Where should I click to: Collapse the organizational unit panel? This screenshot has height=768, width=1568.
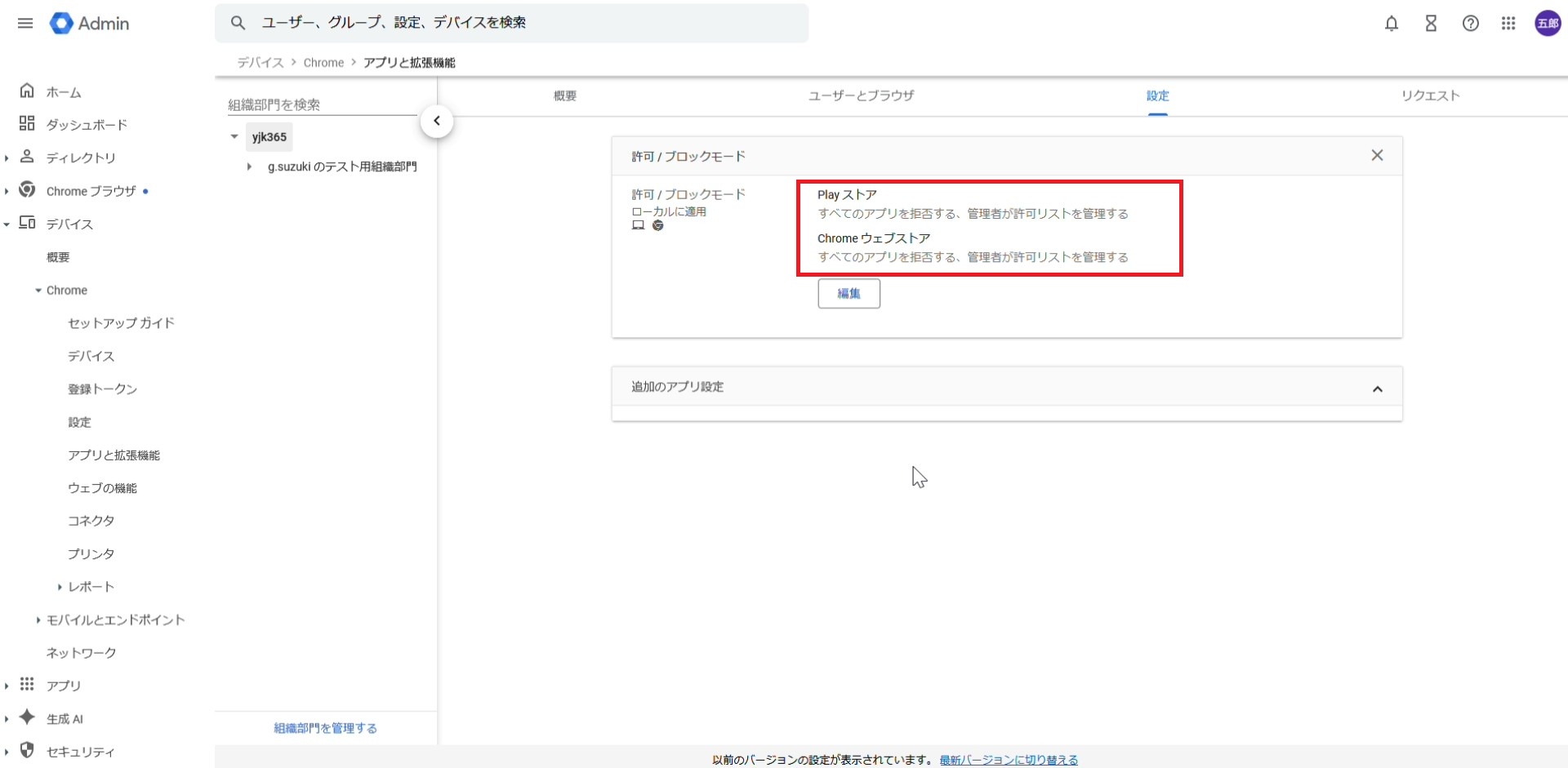437,122
